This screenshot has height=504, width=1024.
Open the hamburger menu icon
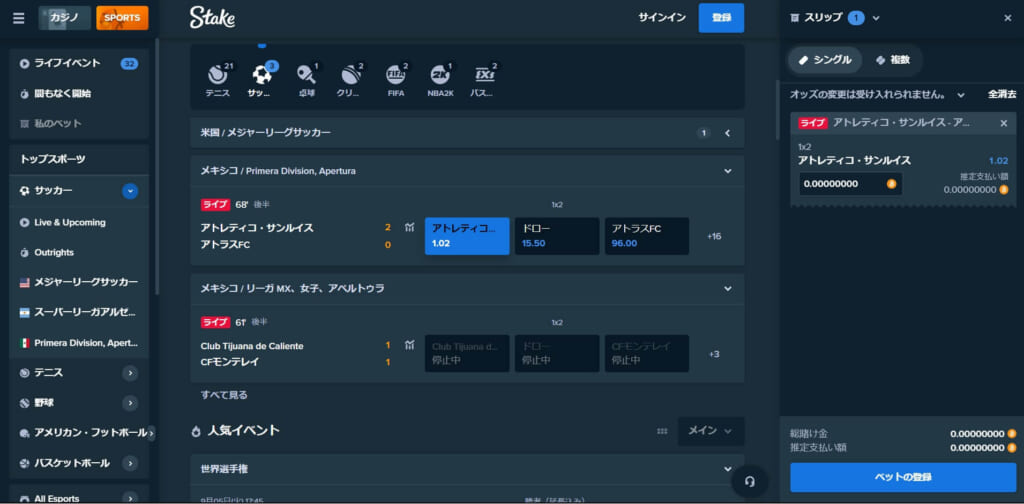click(x=19, y=18)
